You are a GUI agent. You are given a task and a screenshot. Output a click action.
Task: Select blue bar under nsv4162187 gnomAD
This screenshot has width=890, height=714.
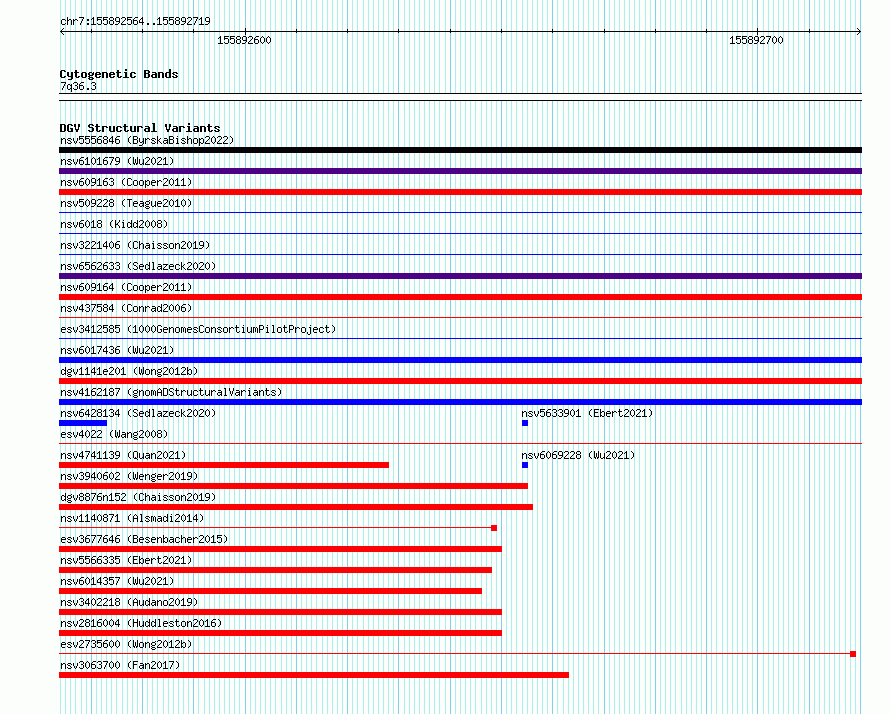460,402
